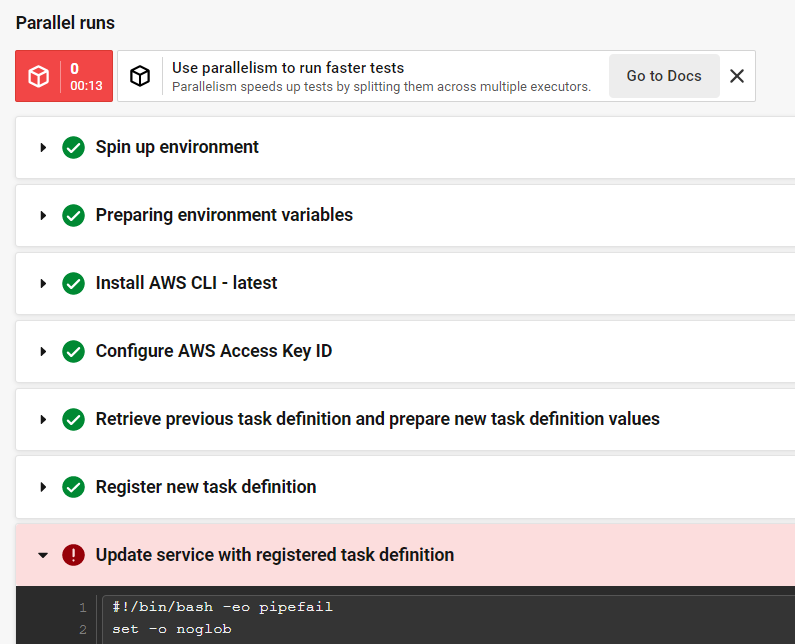Click the bash pipefail line in the code output
Viewport: 795px width, 644px height.
[222, 607]
